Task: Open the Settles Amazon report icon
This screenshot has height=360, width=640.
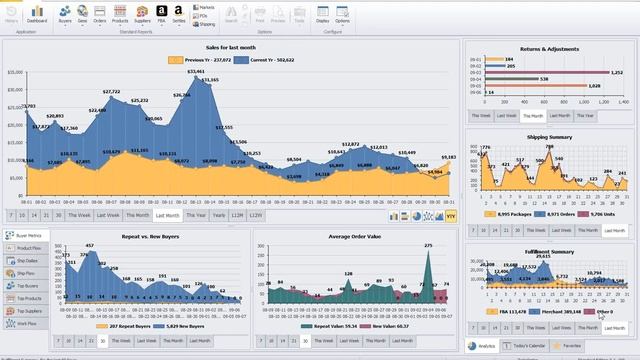Action: 178,14
